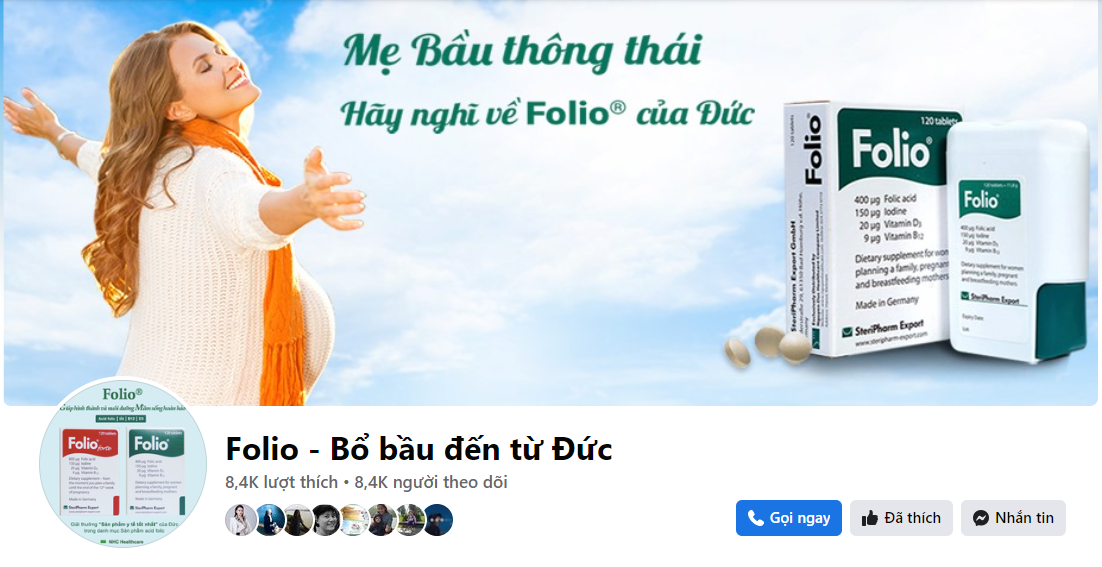Open the 8,4K lượt thích link

(x=282, y=483)
